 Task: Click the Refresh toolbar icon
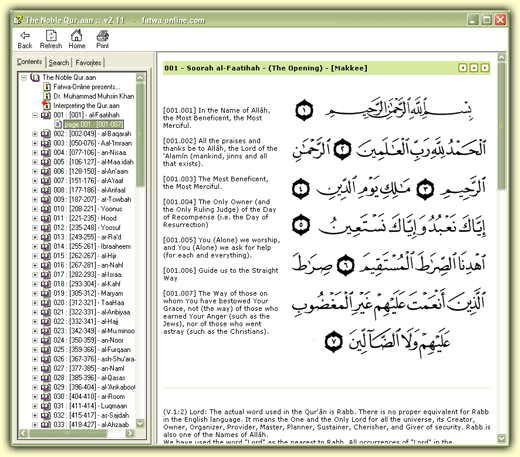coord(51,39)
